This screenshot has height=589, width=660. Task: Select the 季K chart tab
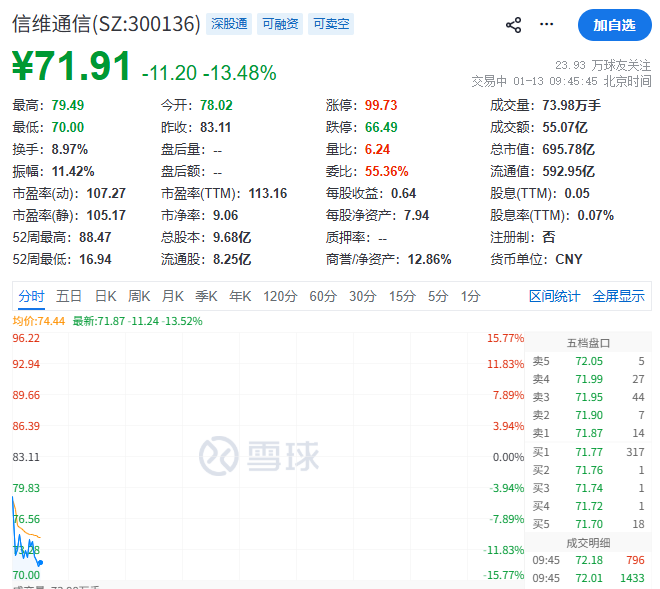pos(206,296)
